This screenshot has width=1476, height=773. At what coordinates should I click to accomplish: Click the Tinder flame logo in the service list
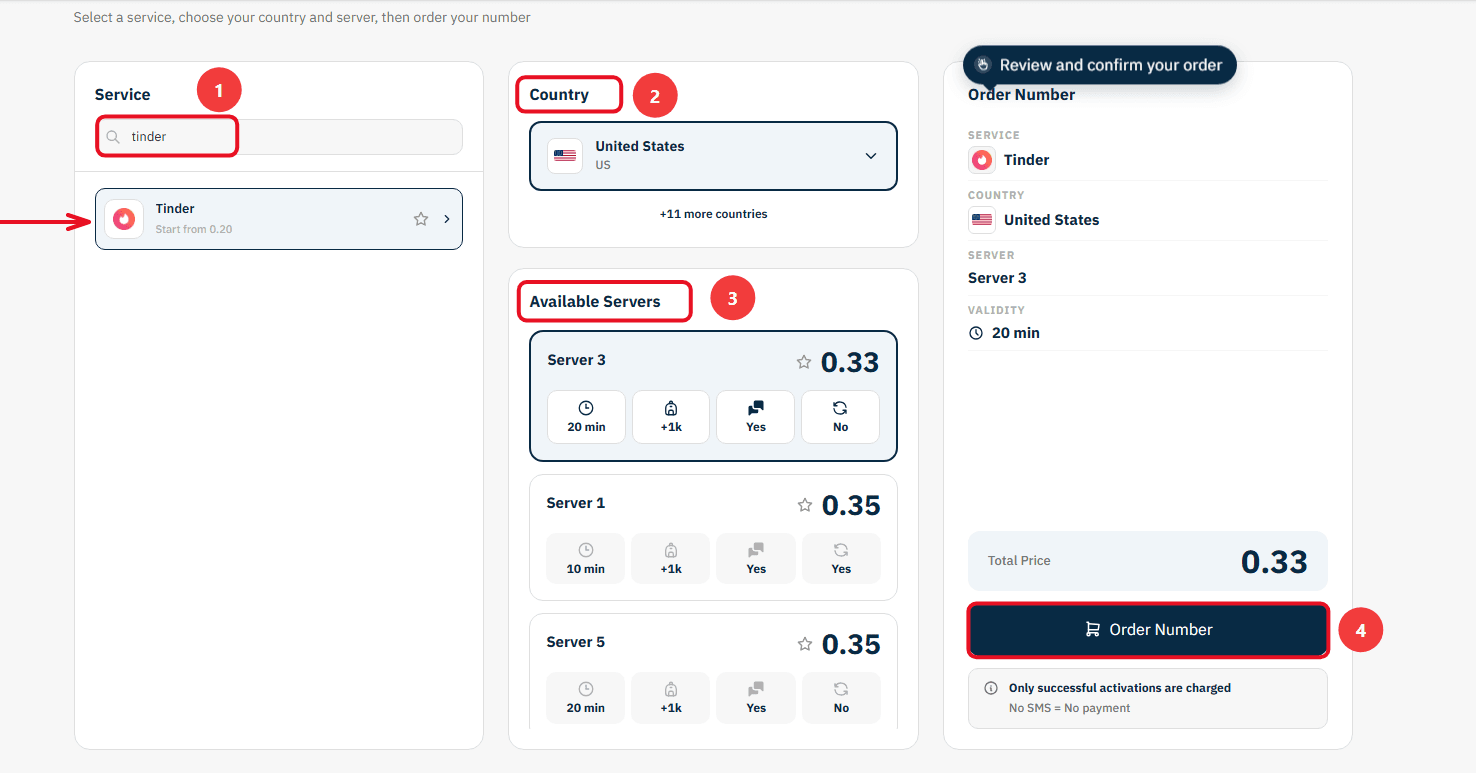124,219
